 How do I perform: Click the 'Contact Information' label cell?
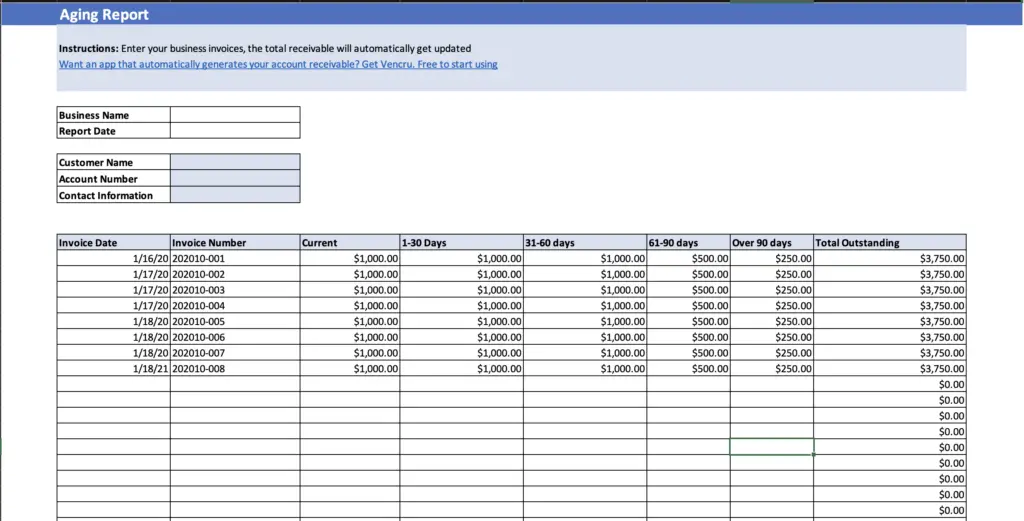tap(114, 195)
